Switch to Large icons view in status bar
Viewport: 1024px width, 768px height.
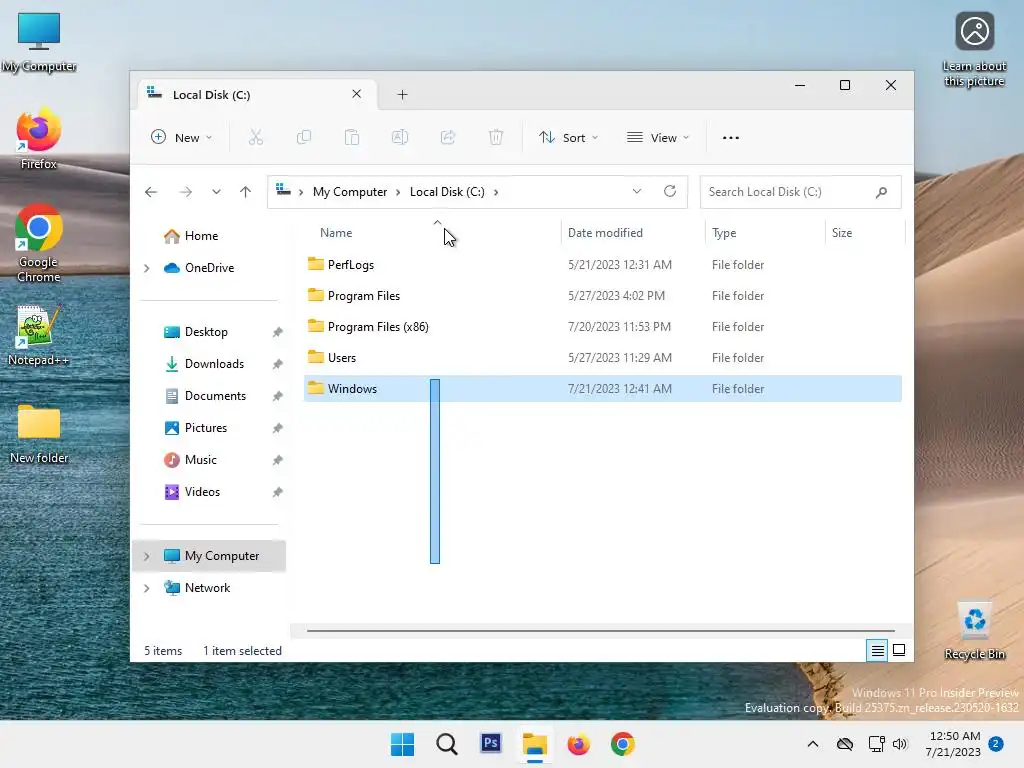(899, 650)
